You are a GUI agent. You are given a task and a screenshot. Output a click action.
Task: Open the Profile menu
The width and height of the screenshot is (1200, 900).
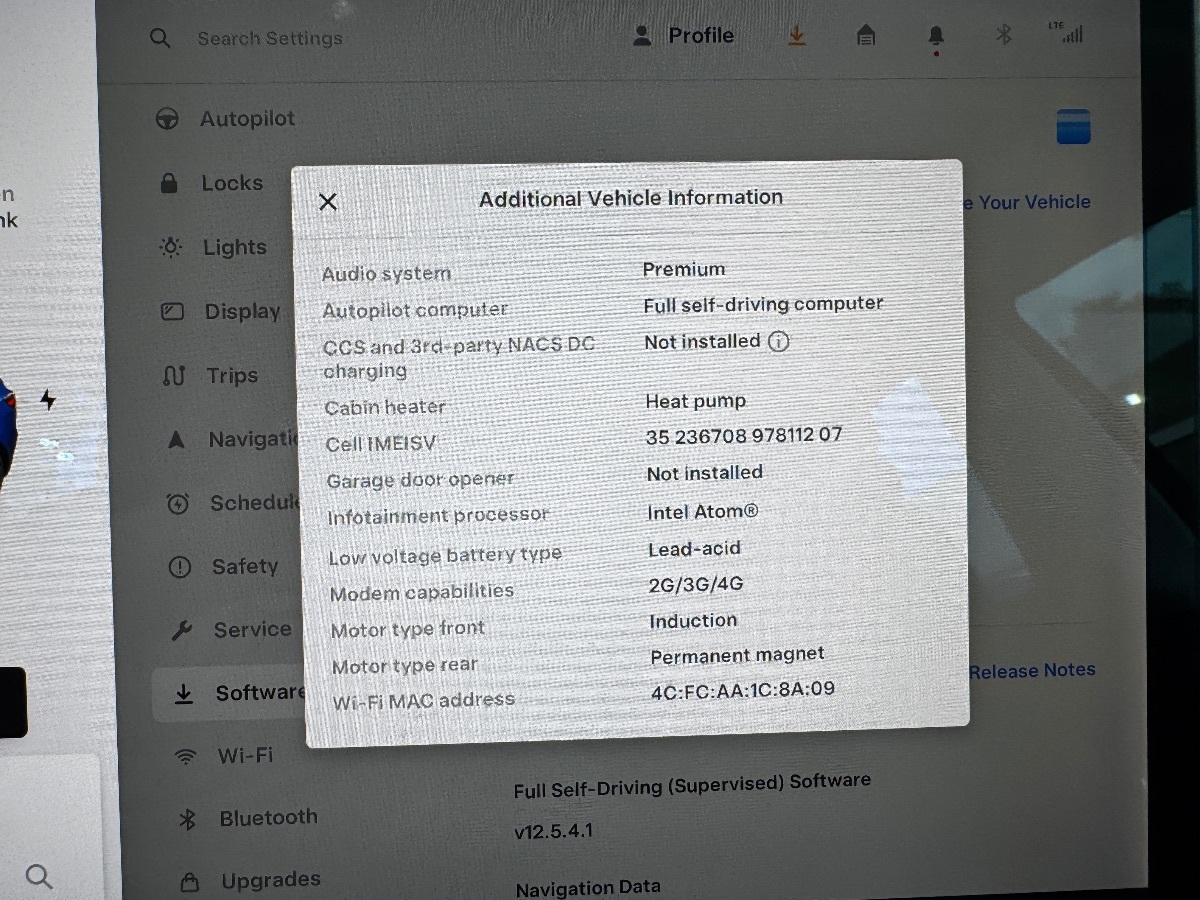tap(684, 36)
